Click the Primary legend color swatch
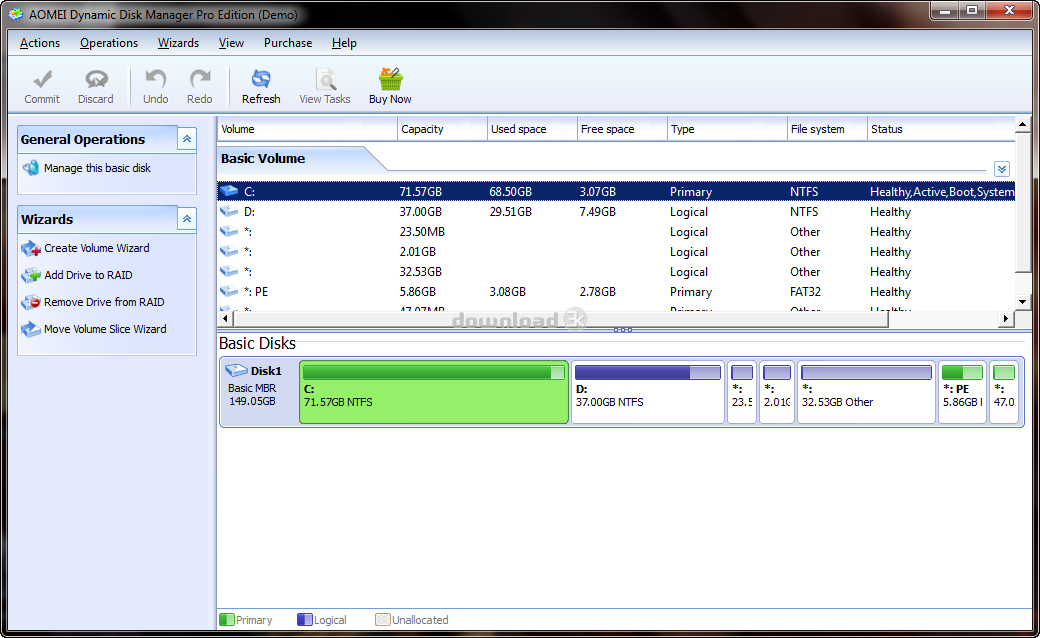The image size is (1040, 638). coord(226,619)
